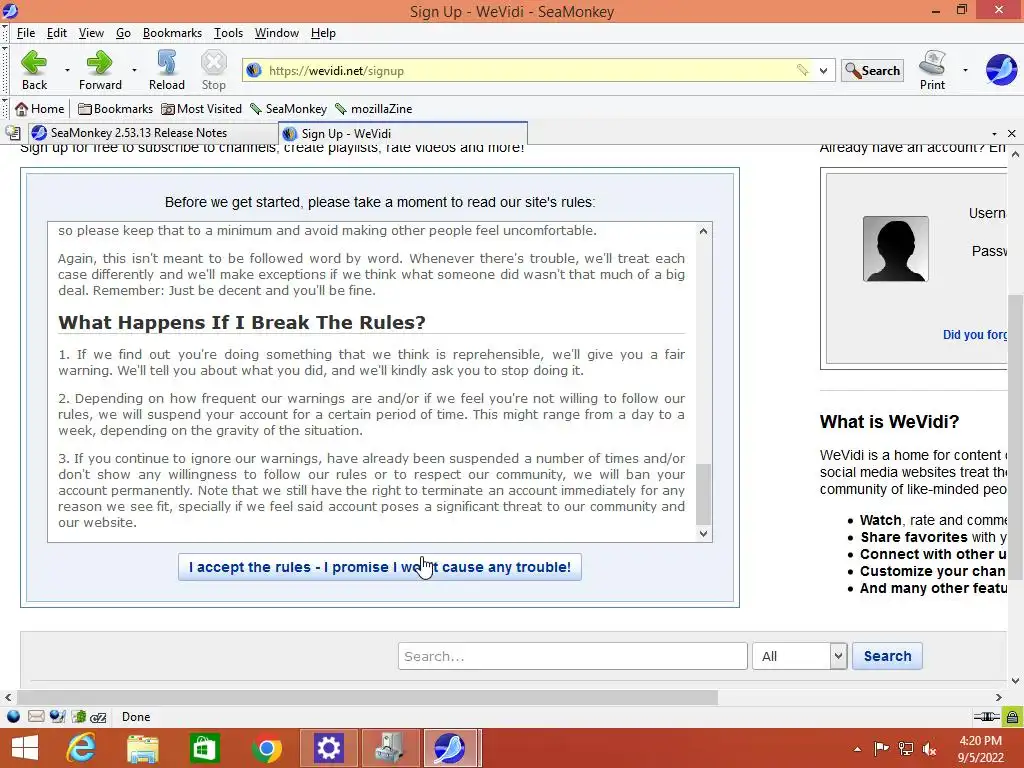Click the SeaMonkey throbber logo

tap(1001, 70)
